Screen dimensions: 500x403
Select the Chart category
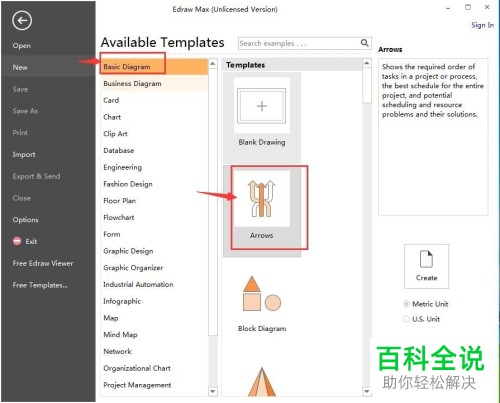(112, 117)
